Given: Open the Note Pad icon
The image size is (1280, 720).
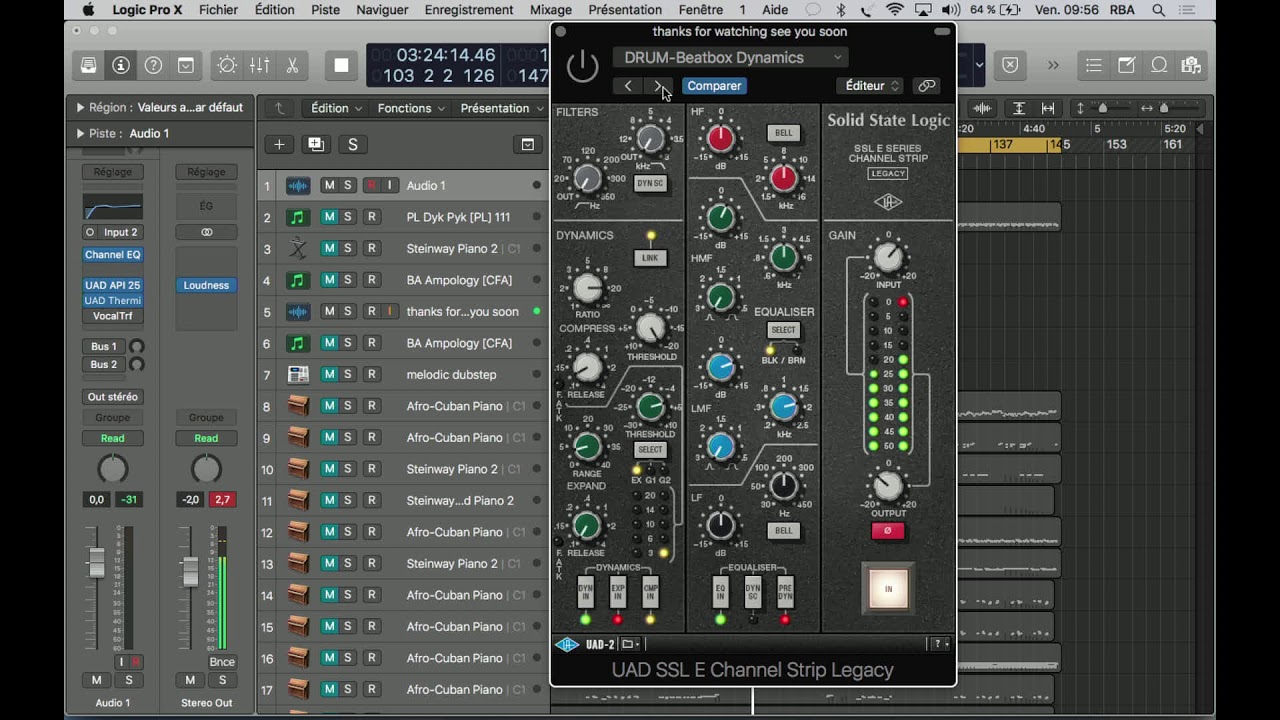Looking at the screenshot, I should (x=1127, y=65).
